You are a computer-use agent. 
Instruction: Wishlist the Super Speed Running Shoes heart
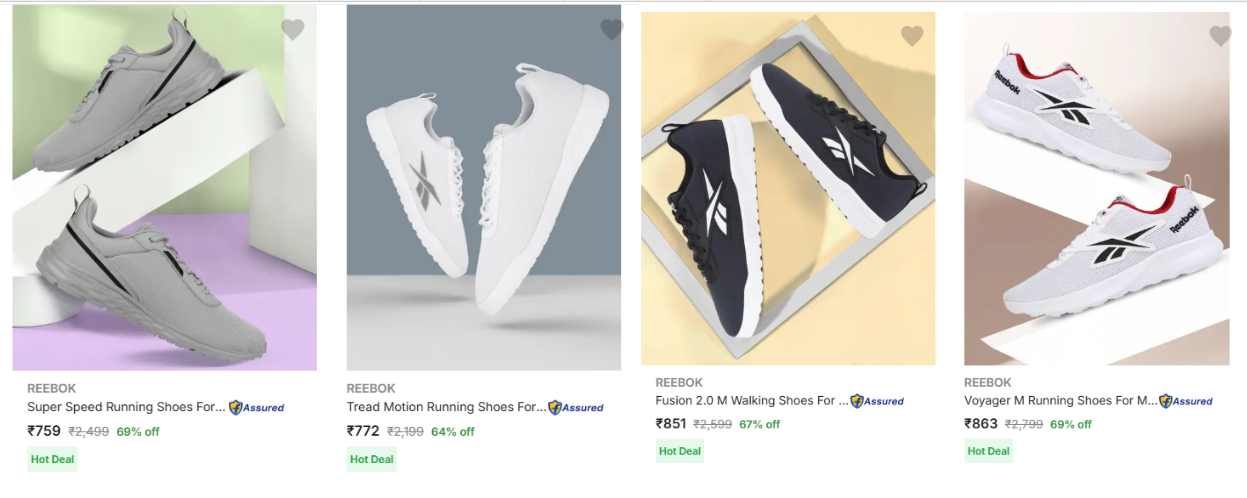pyautogui.click(x=292, y=30)
